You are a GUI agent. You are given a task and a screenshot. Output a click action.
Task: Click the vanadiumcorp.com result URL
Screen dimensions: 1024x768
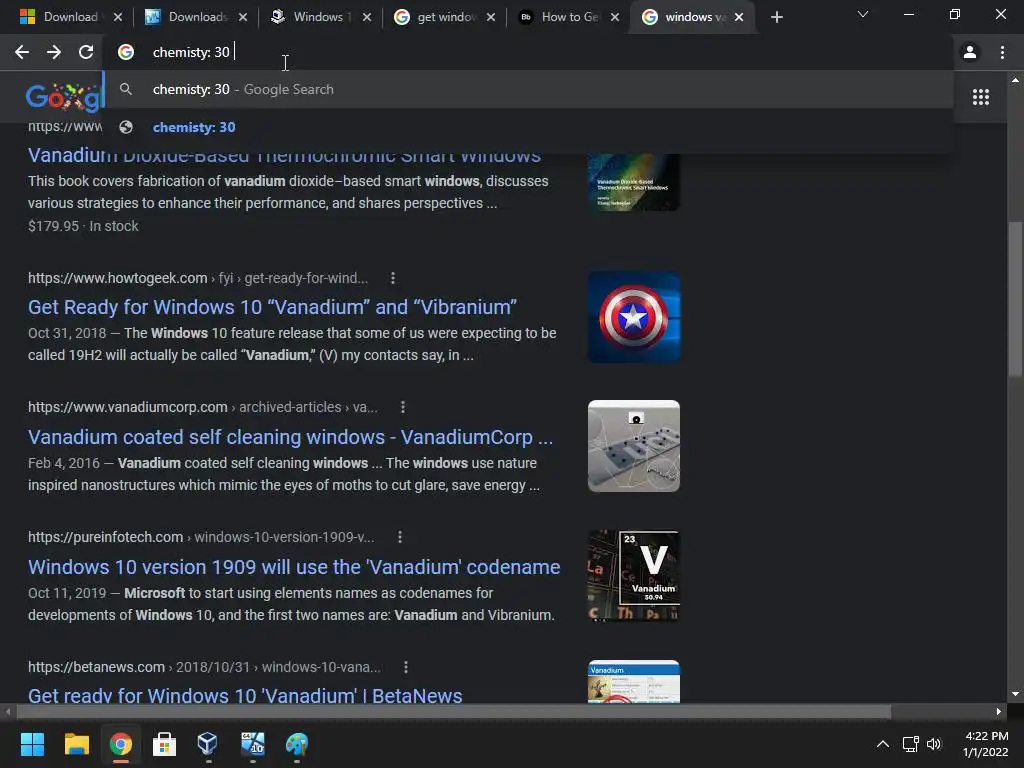[202, 408]
